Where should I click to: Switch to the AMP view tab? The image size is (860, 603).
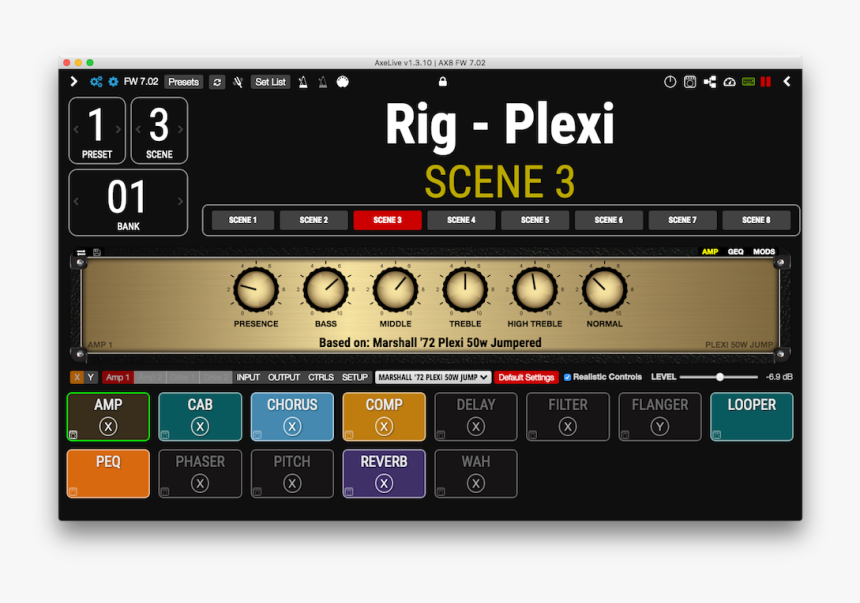coord(710,252)
